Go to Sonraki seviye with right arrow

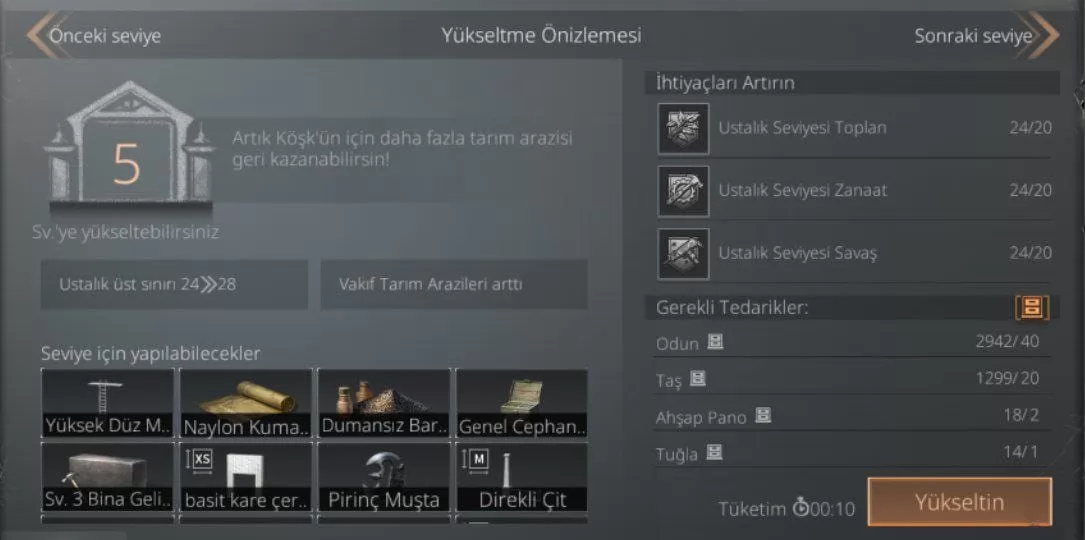pos(986,35)
